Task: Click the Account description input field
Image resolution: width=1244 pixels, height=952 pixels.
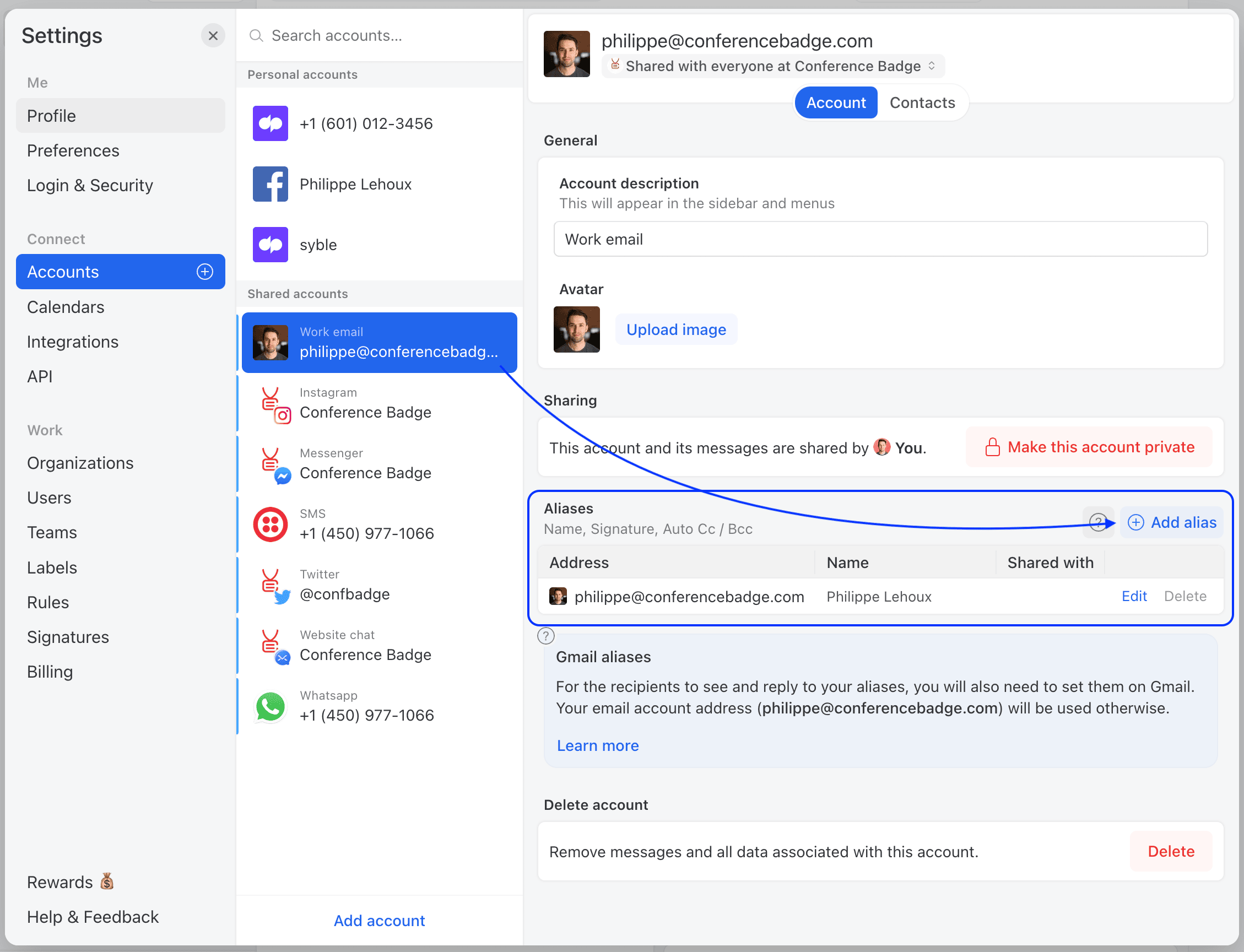Action: tap(880, 239)
